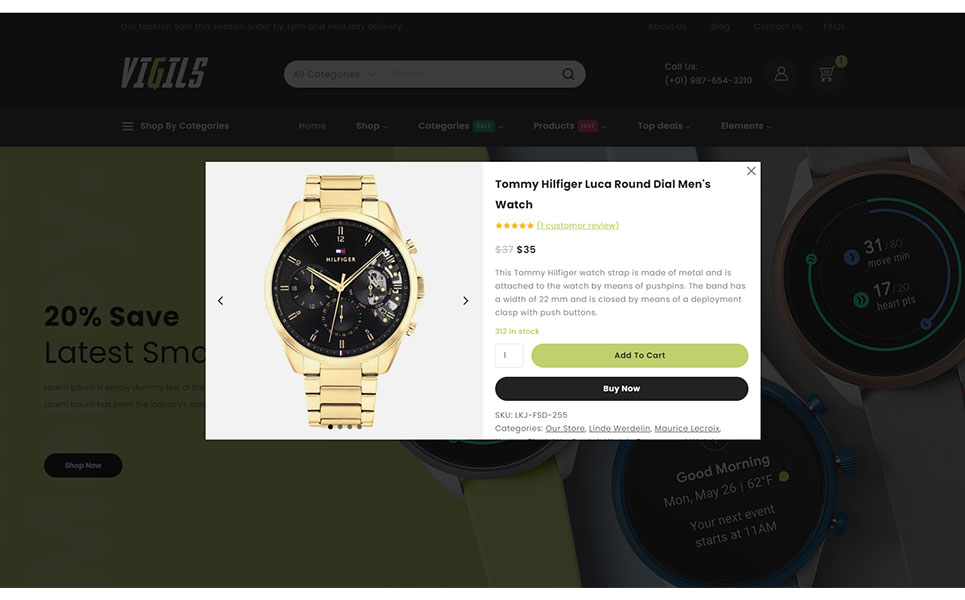Add the watch to cart
This screenshot has height=600, width=965.
click(639, 356)
